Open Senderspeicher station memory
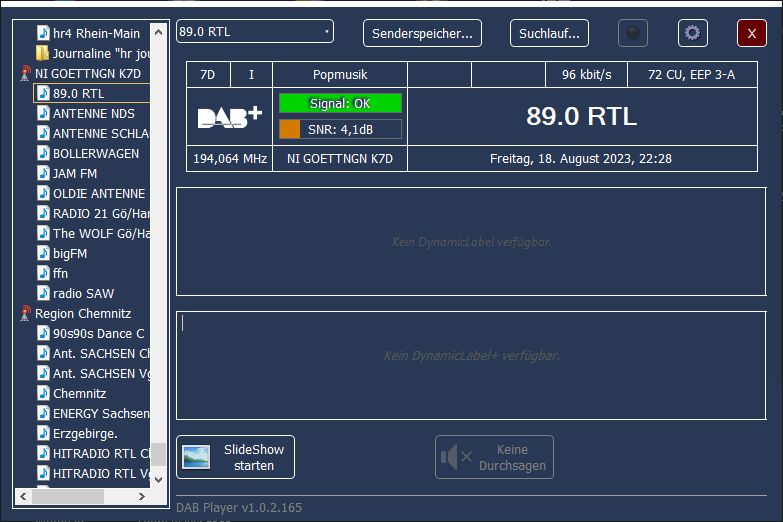This screenshot has width=783, height=522. [422, 33]
